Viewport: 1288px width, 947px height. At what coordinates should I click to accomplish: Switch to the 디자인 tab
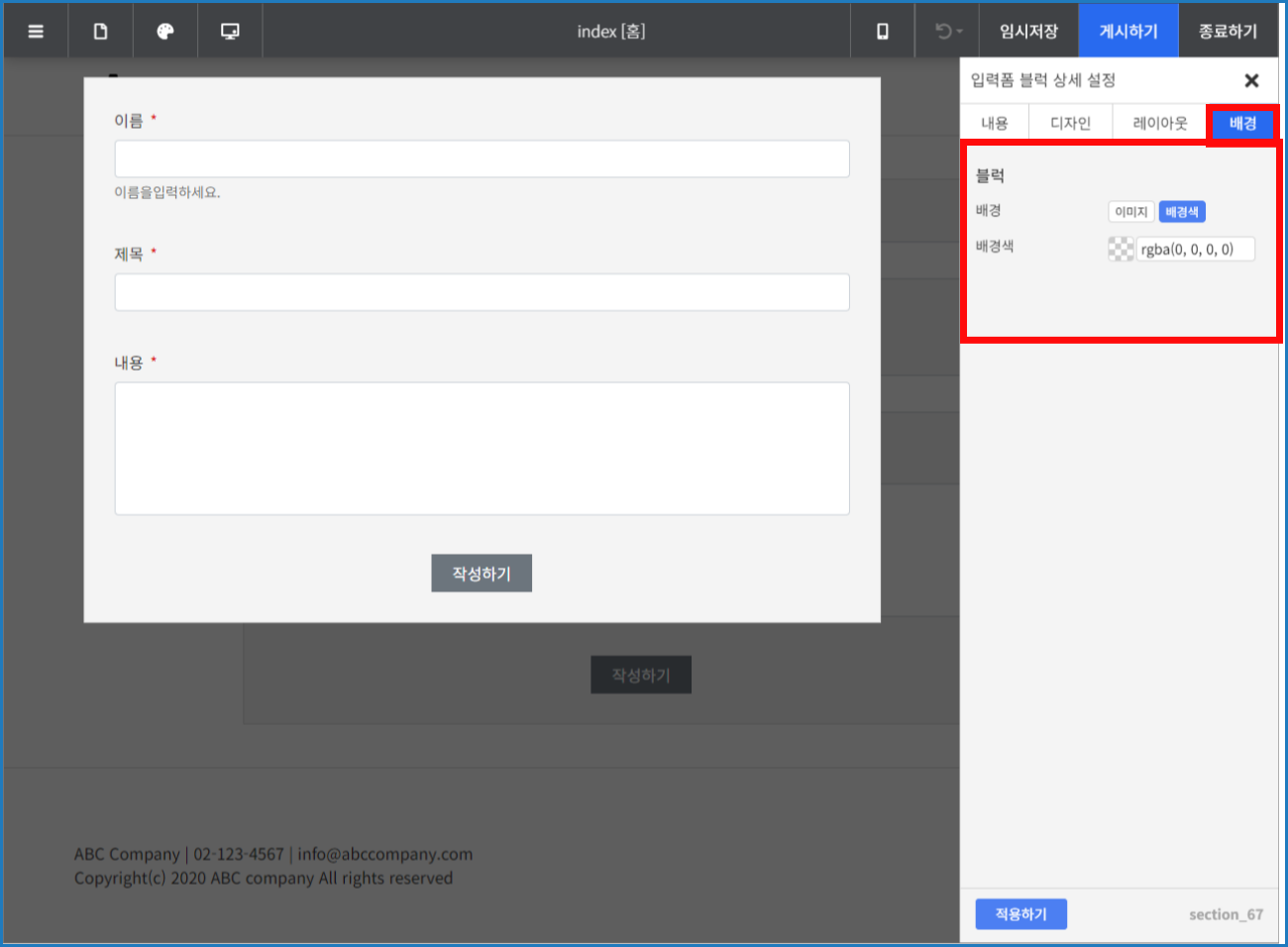[1070, 122]
